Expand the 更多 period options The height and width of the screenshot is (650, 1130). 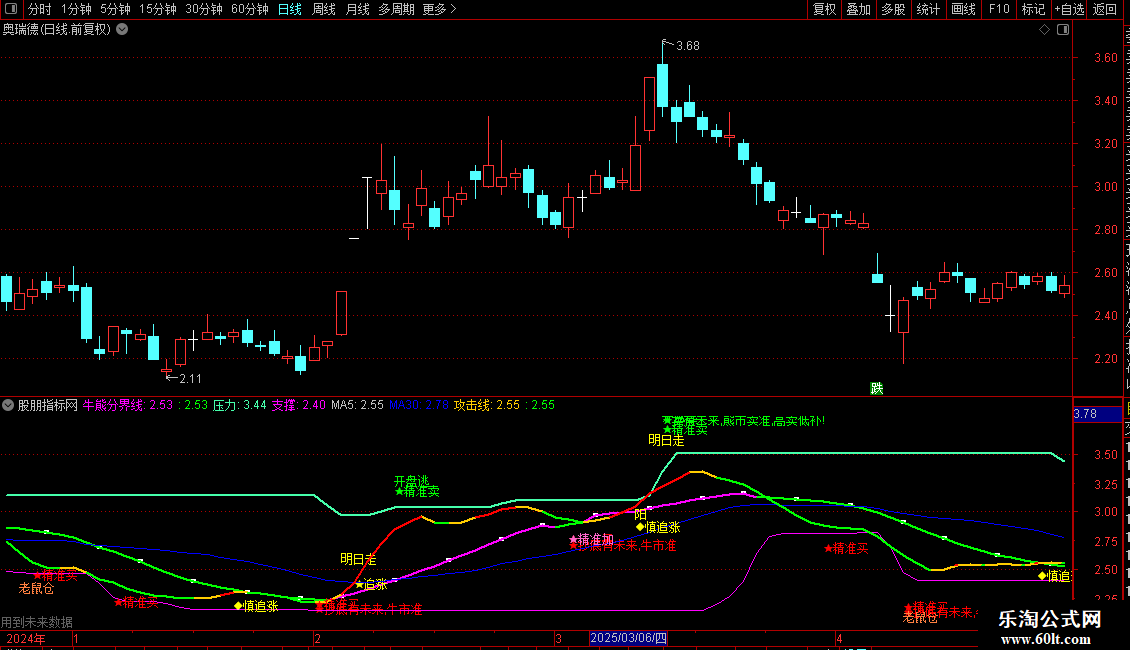tap(440, 9)
